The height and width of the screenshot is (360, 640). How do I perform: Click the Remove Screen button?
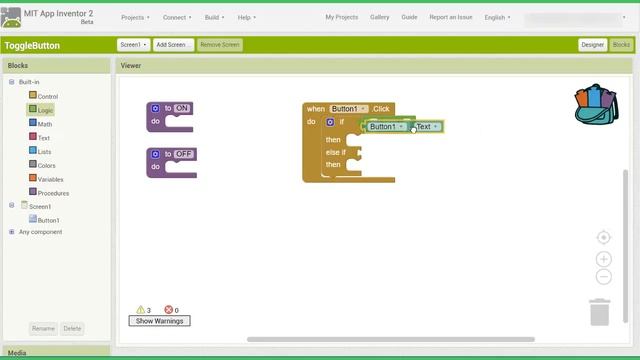(220, 44)
